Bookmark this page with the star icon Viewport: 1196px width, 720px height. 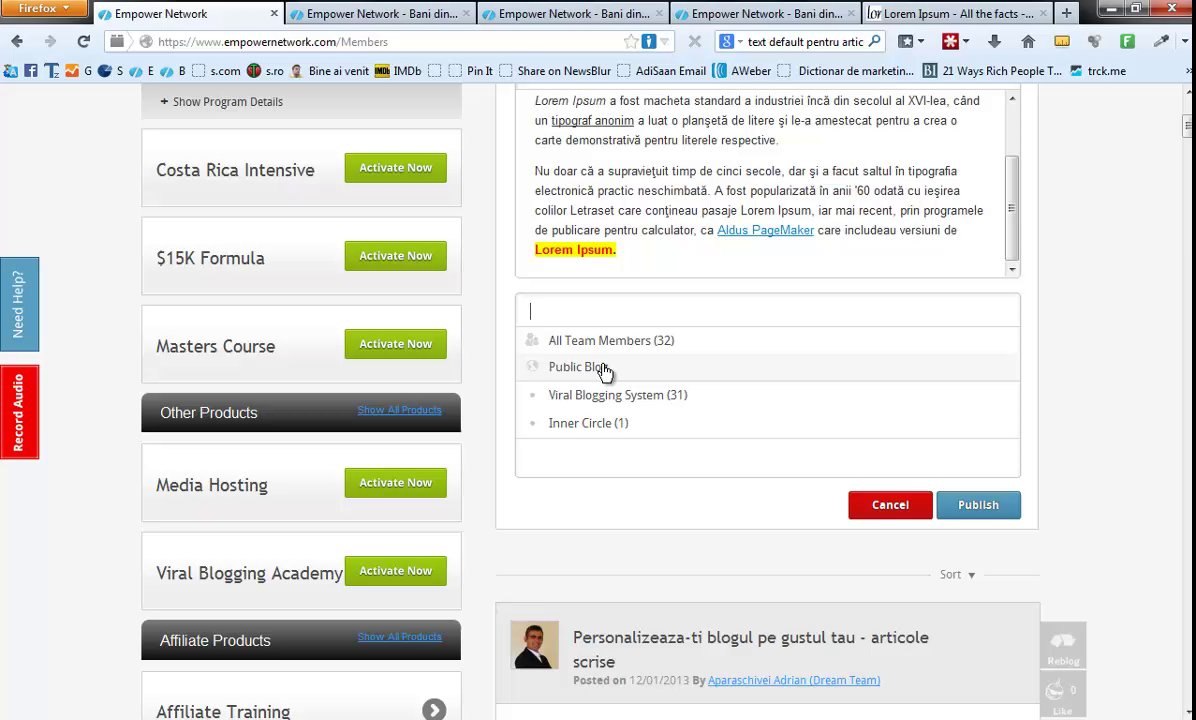(x=631, y=41)
